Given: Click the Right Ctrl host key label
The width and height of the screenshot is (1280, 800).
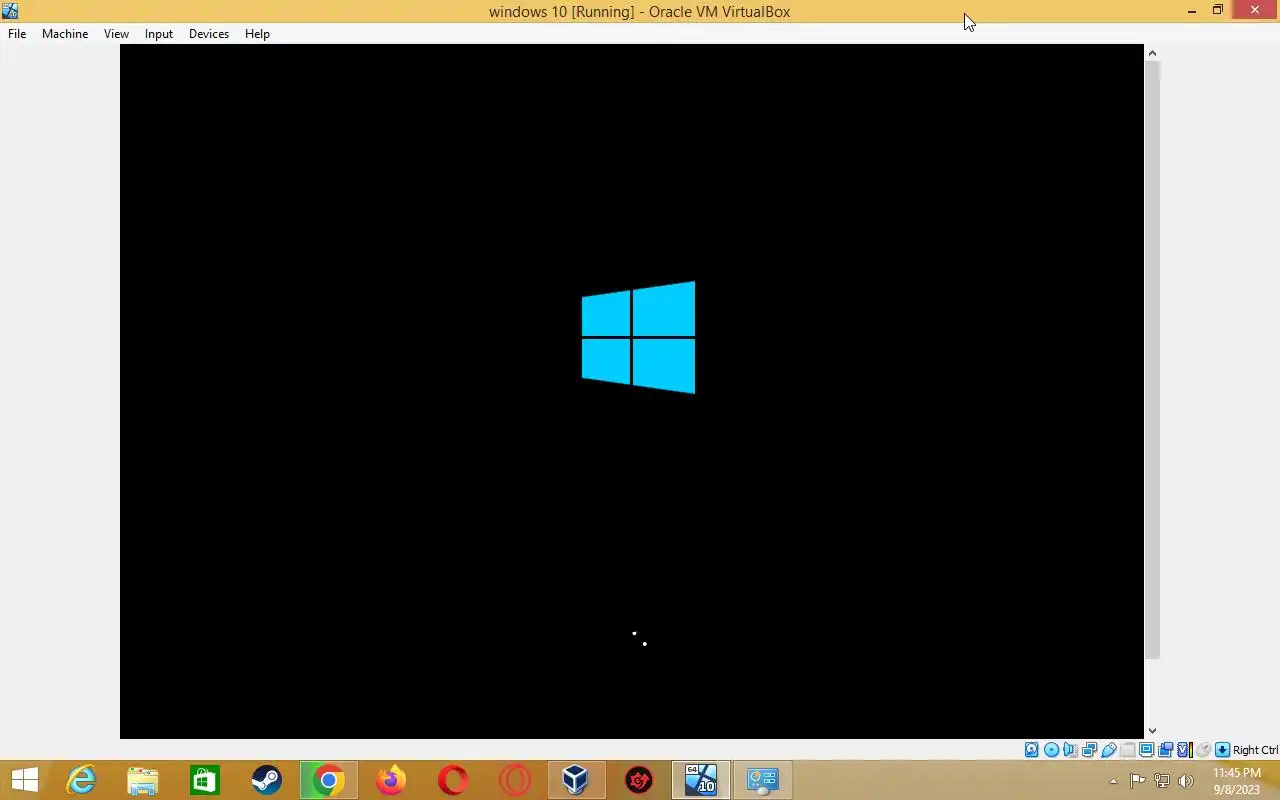Looking at the screenshot, I should point(1256,750).
